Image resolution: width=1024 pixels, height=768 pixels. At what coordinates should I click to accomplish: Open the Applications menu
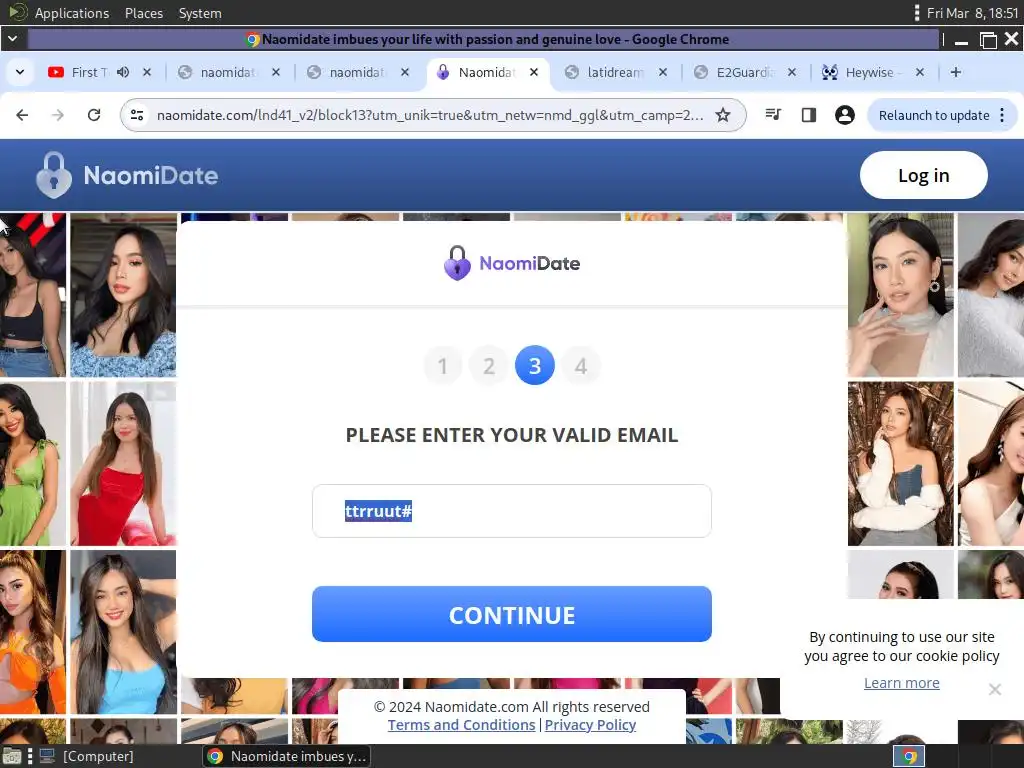tap(72, 13)
